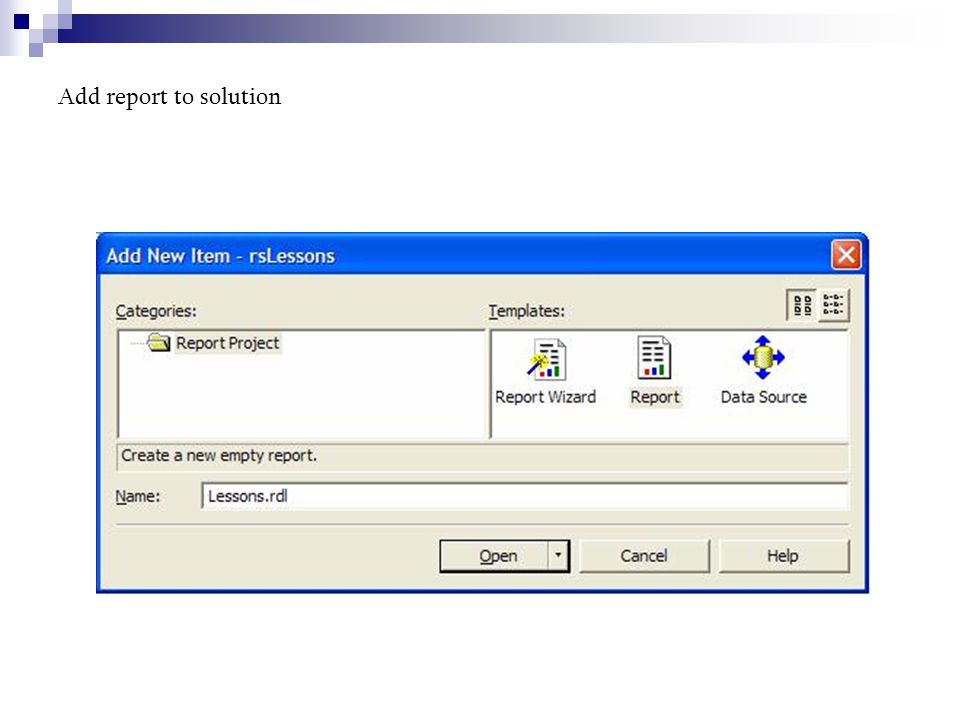This screenshot has height=720, width=960.
Task: Click the 'Create a new empty report.' description
Action: pyautogui.click(x=219, y=456)
